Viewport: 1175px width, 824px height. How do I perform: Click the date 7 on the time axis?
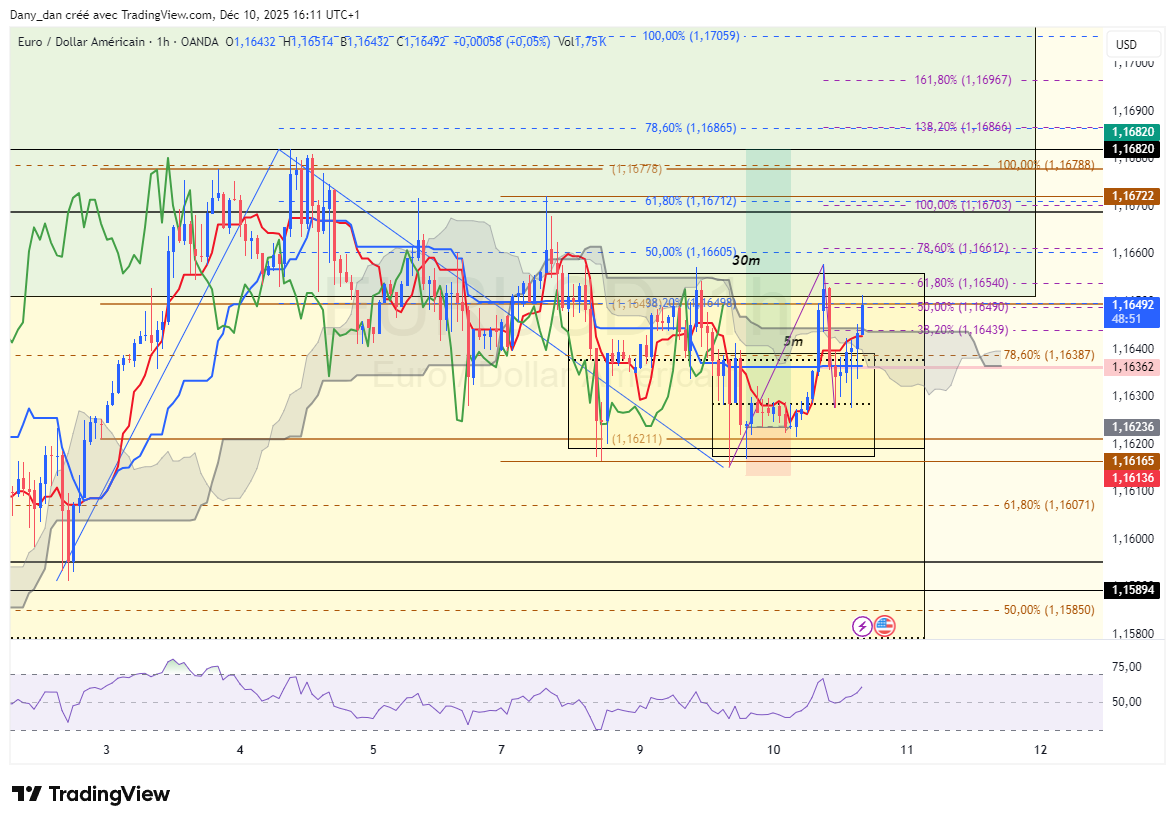pyautogui.click(x=501, y=750)
